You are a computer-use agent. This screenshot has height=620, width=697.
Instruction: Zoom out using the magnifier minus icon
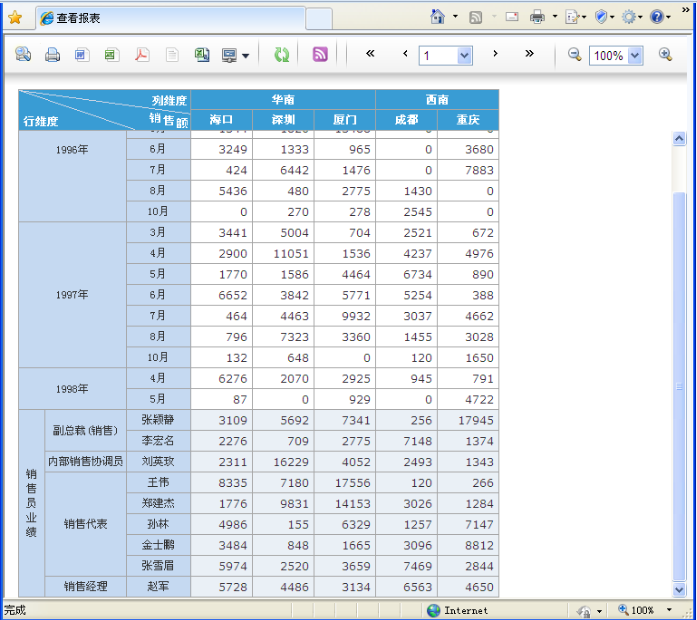575,55
